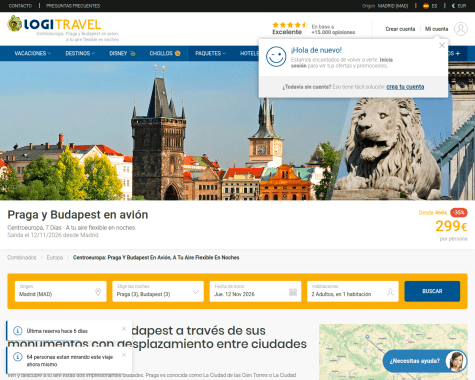Click the location pin icon in Origen field
The width and height of the screenshot is (475, 380).
98,292
